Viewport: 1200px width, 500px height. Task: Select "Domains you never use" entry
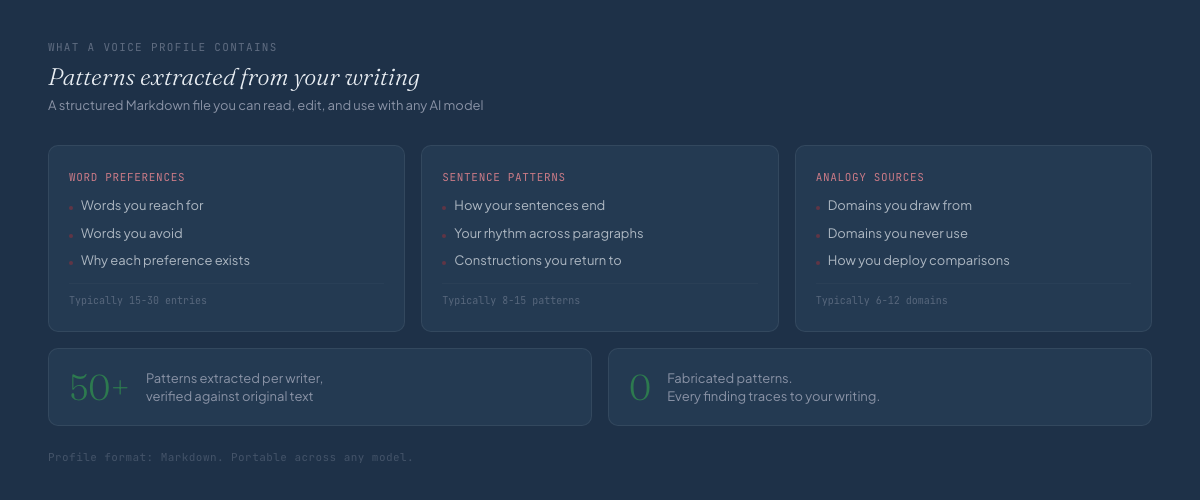pos(897,234)
